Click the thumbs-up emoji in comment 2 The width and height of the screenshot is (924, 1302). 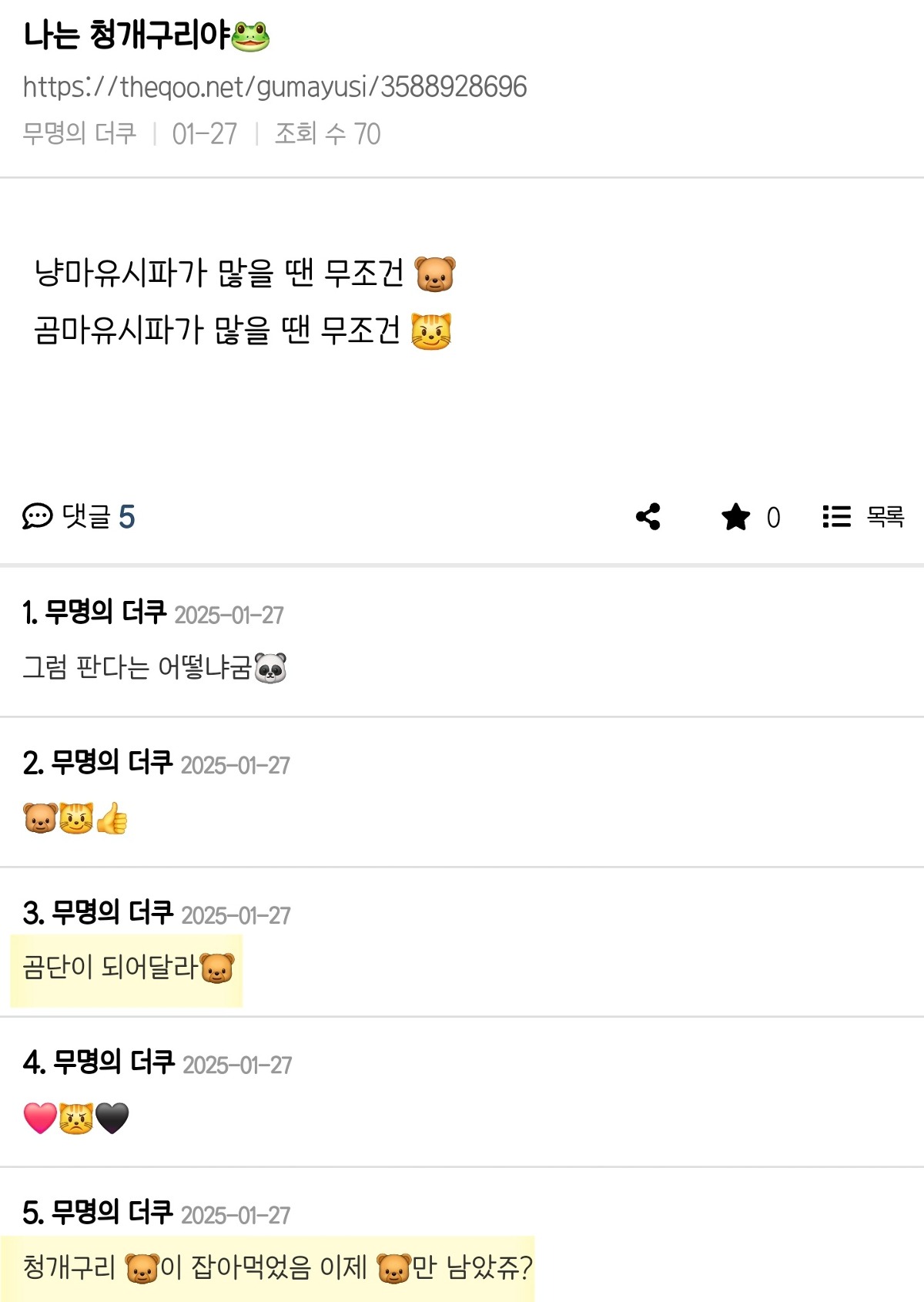click(112, 818)
